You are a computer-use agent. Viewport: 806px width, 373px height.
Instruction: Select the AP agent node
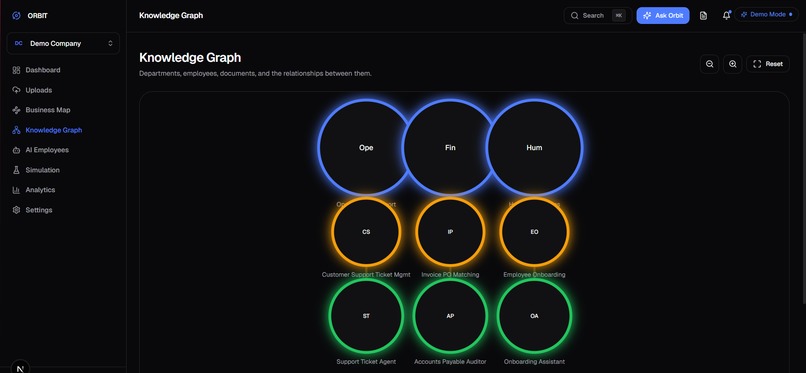[450, 316]
